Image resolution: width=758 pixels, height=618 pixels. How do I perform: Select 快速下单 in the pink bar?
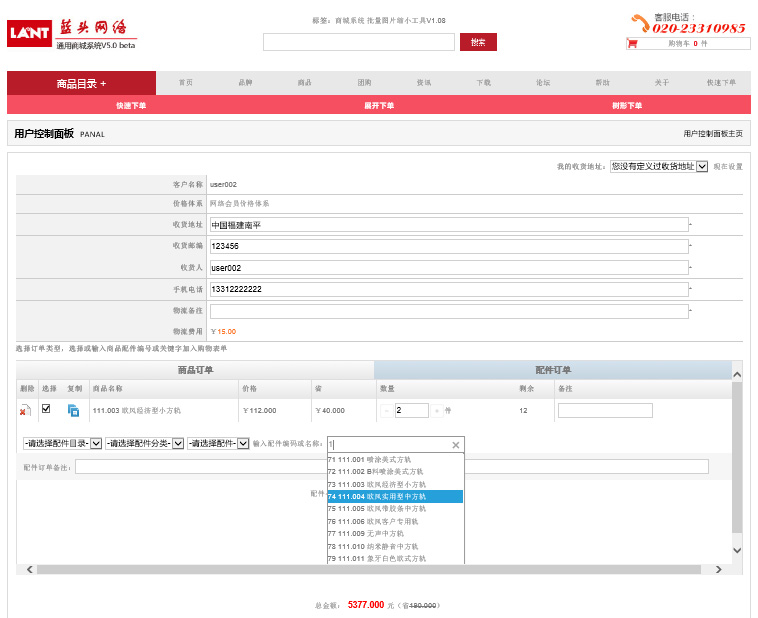tap(131, 105)
